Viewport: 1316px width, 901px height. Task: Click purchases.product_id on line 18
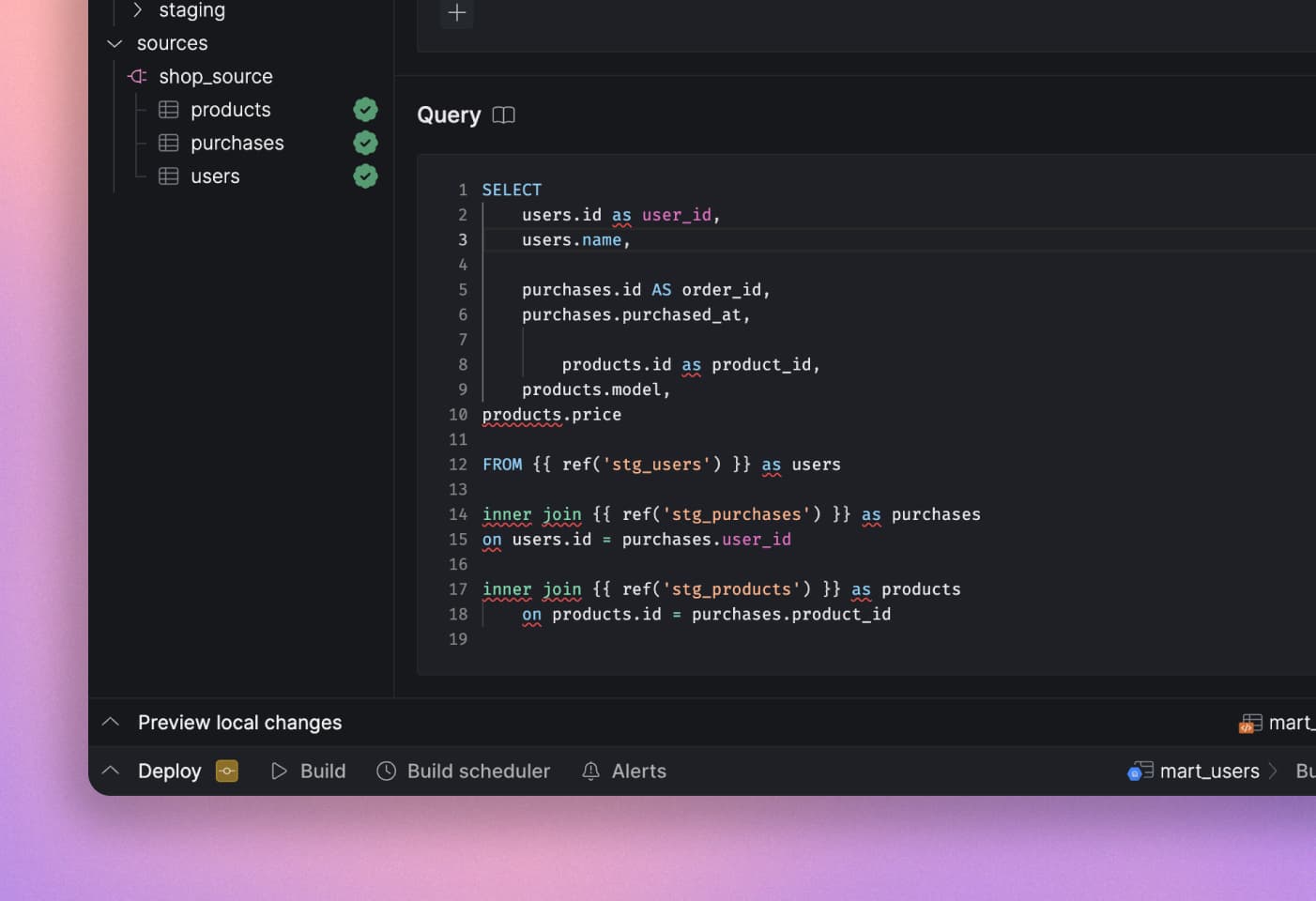coord(791,615)
